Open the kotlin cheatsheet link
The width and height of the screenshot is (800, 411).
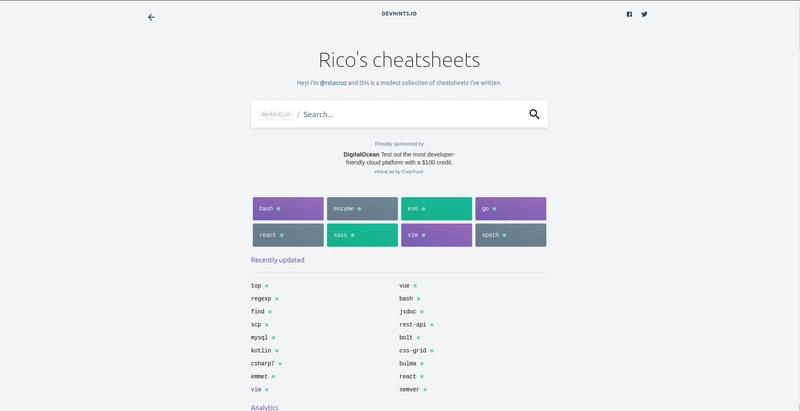click(x=261, y=351)
